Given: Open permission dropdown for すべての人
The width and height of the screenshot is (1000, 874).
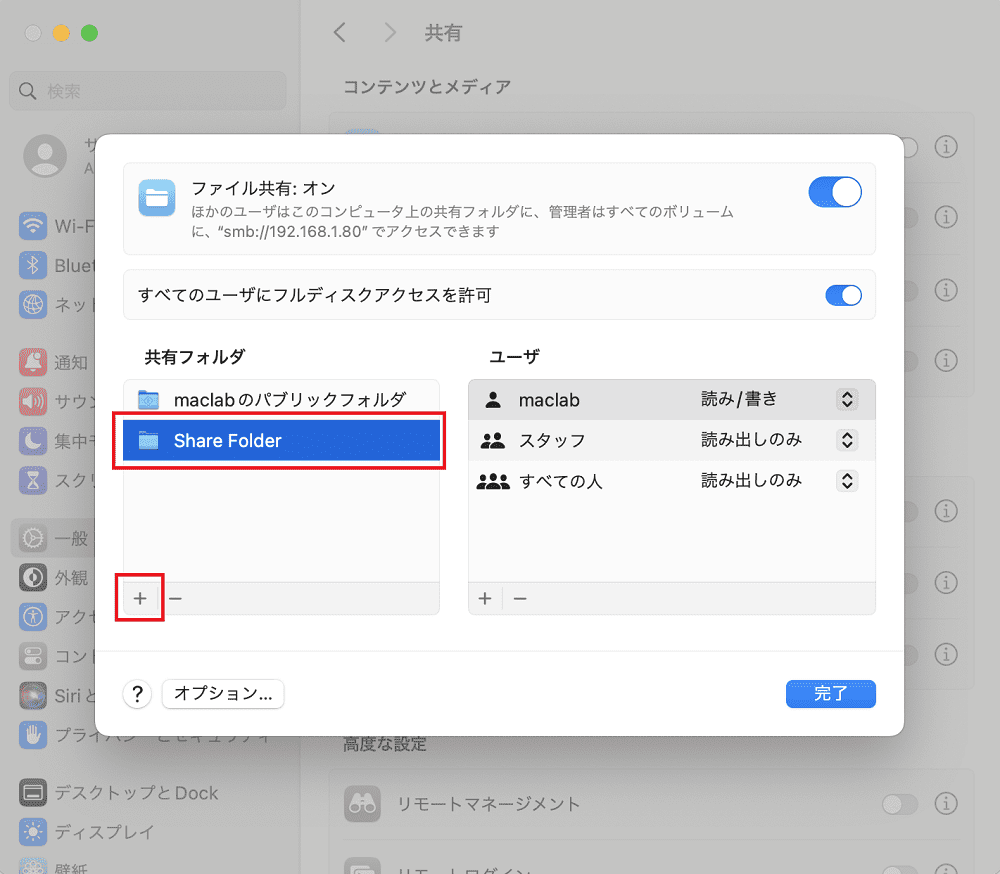Looking at the screenshot, I should 847,480.
